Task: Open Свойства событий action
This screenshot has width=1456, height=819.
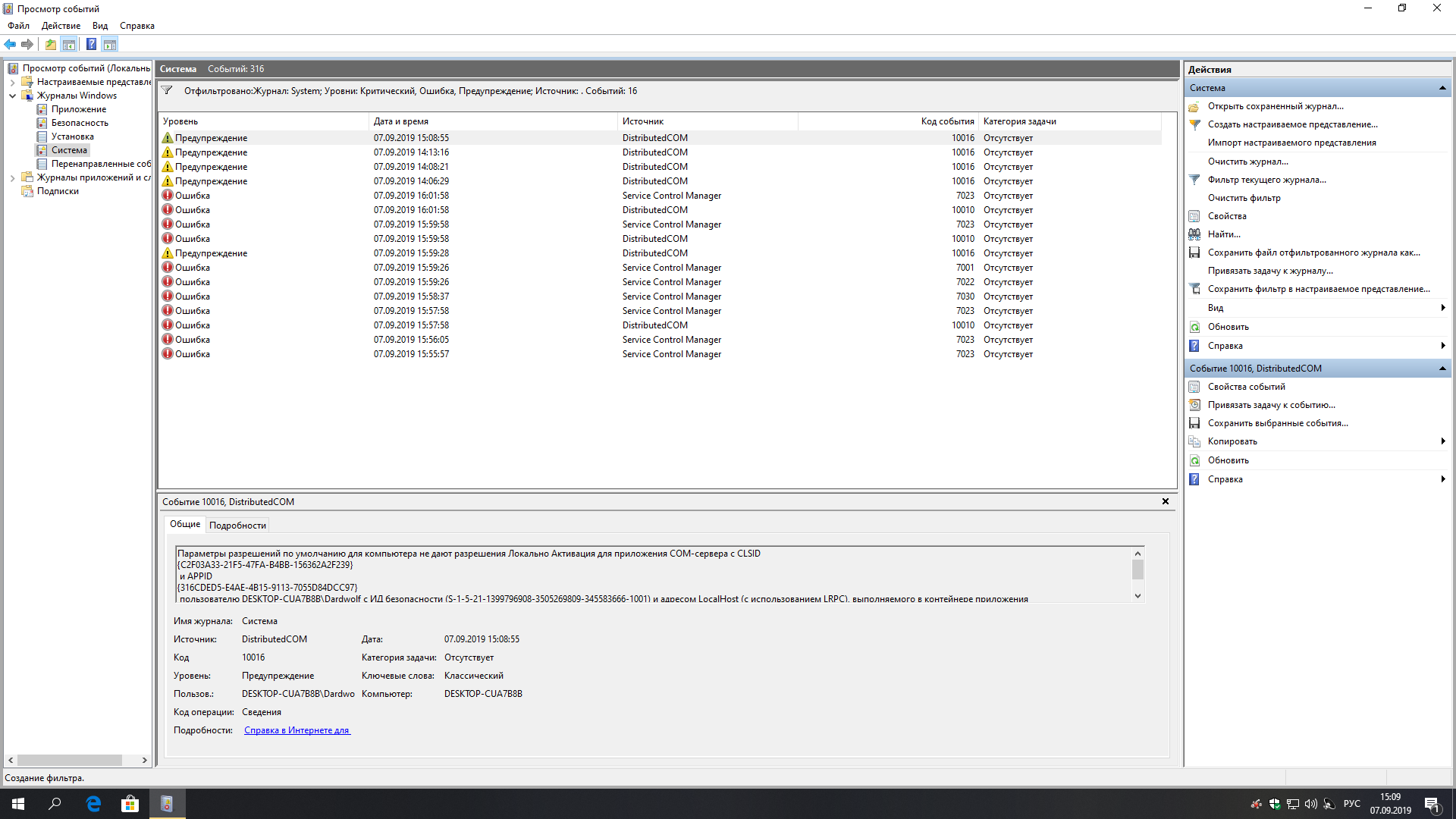Action: (1247, 387)
